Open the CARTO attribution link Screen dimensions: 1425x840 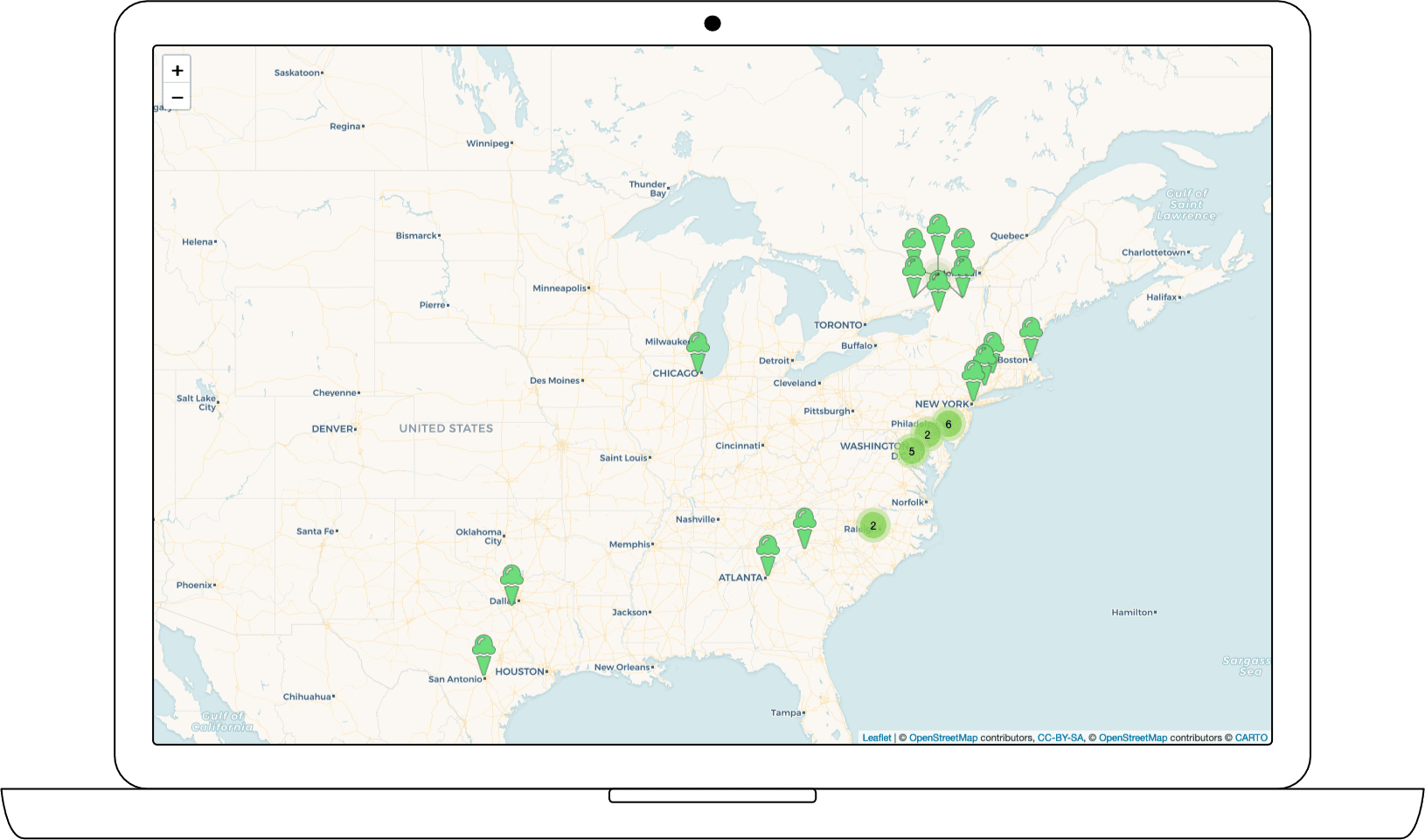1251,738
